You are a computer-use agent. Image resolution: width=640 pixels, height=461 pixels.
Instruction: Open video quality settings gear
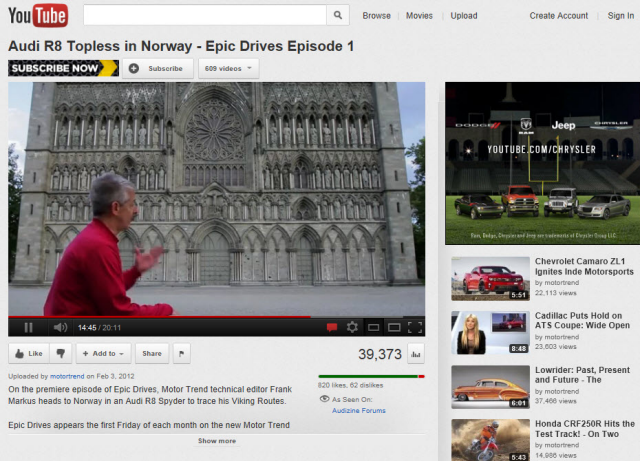coord(352,327)
